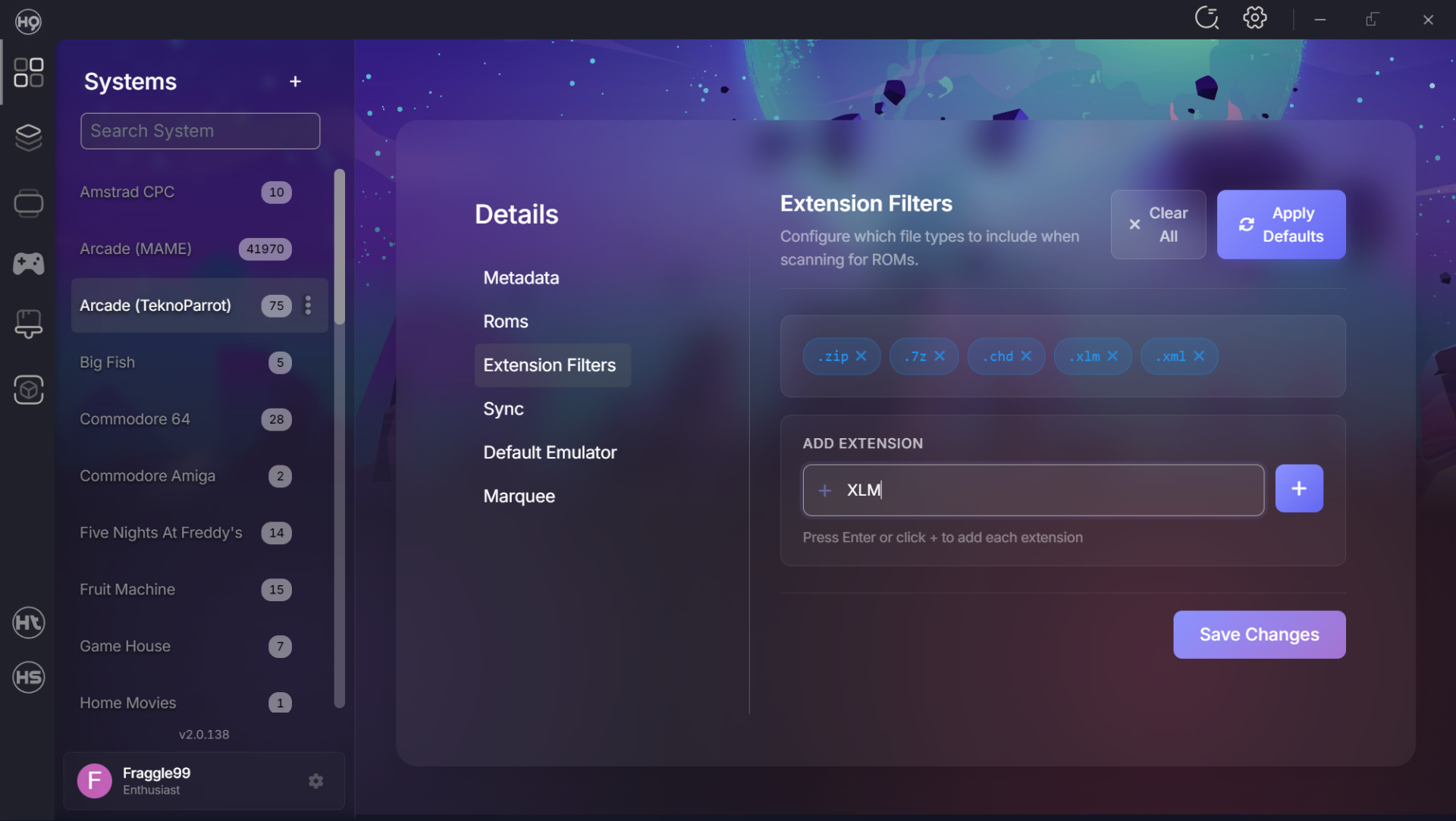Screen dimensions: 1456x821
Task: Click Apply Defaults button
Action: point(1281,224)
